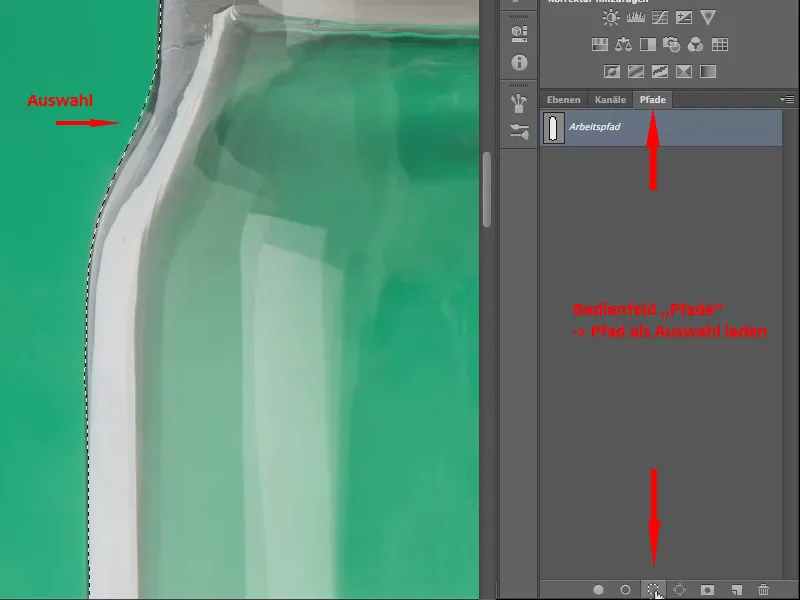800x600 pixels.
Task: Open the 3D panel from the collapsed strip
Action: click(519, 34)
